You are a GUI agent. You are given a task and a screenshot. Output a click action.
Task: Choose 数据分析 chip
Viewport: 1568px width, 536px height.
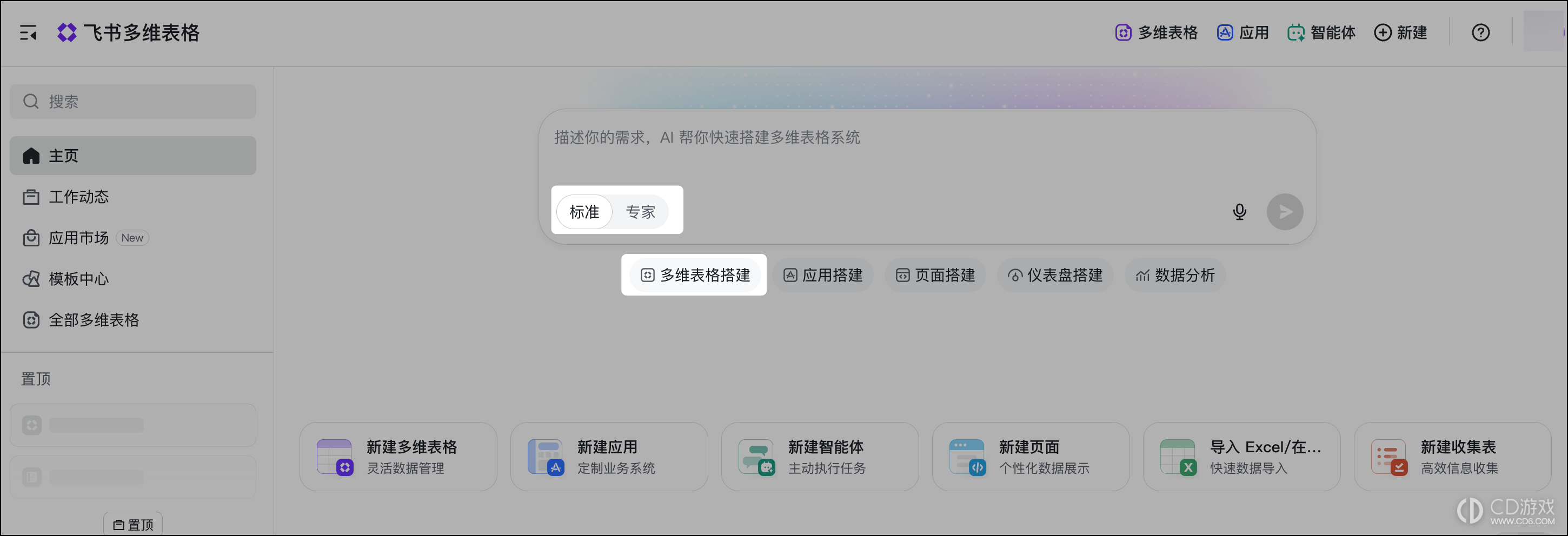coord(1175,276)
